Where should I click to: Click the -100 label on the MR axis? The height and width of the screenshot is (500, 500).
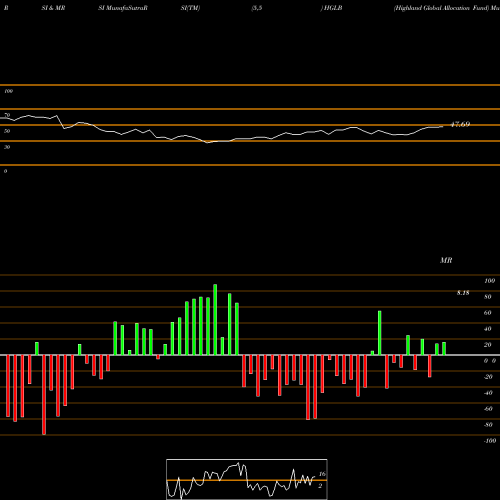coord(490,441)
